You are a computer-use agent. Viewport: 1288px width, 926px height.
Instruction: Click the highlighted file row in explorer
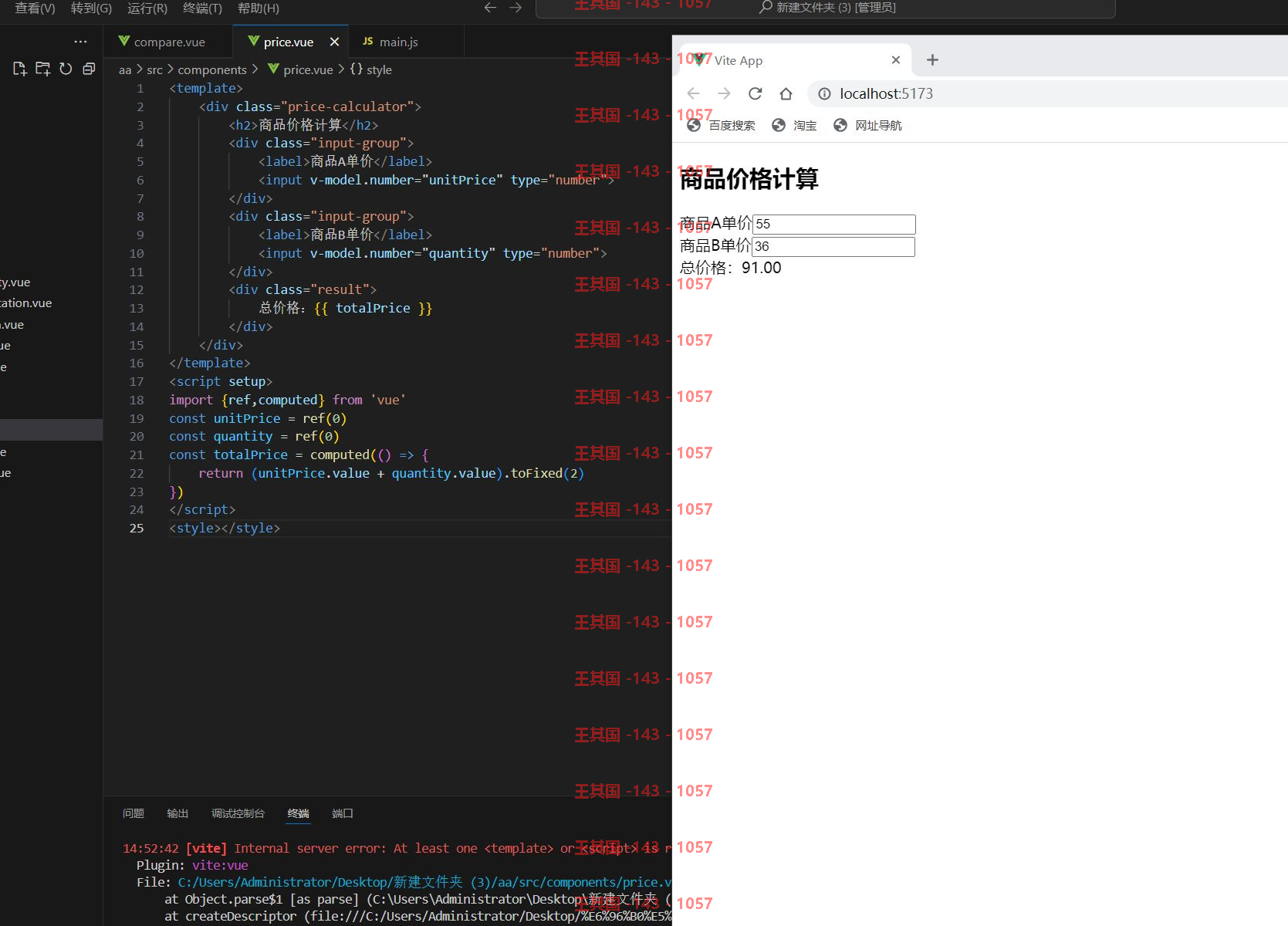pos(51,430)
